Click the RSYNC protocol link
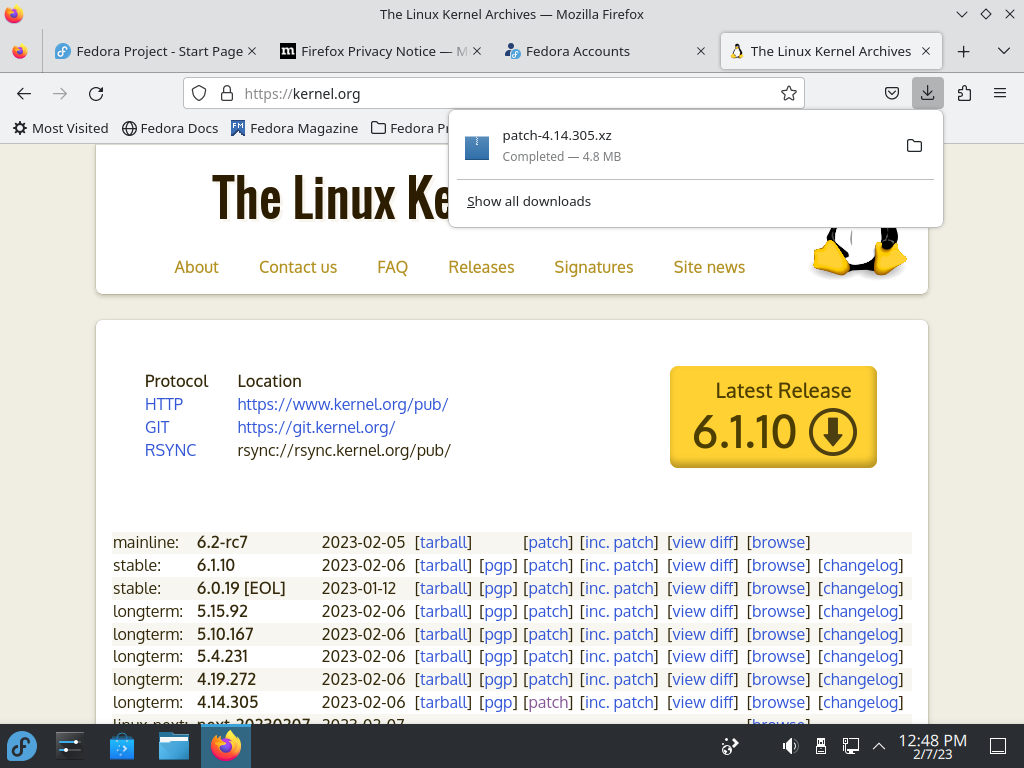1024x768 pixels. pyautogui.click(x=170, y=450)
